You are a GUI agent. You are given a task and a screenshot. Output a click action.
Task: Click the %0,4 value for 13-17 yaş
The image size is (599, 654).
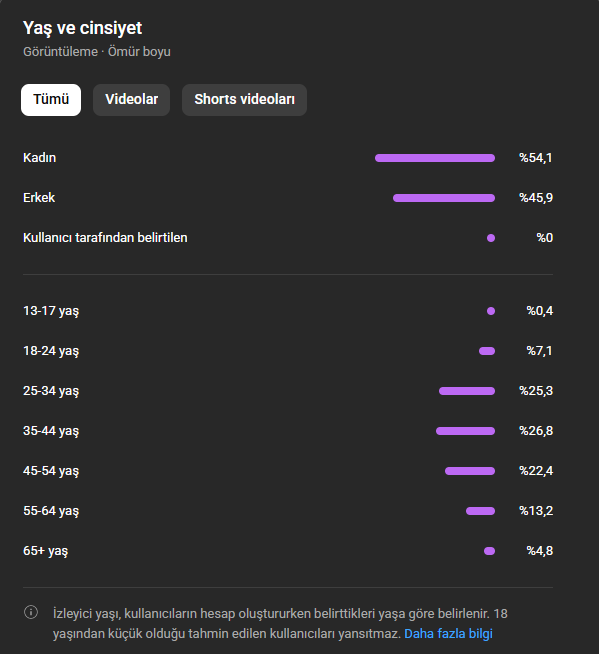tap(539, 311)
